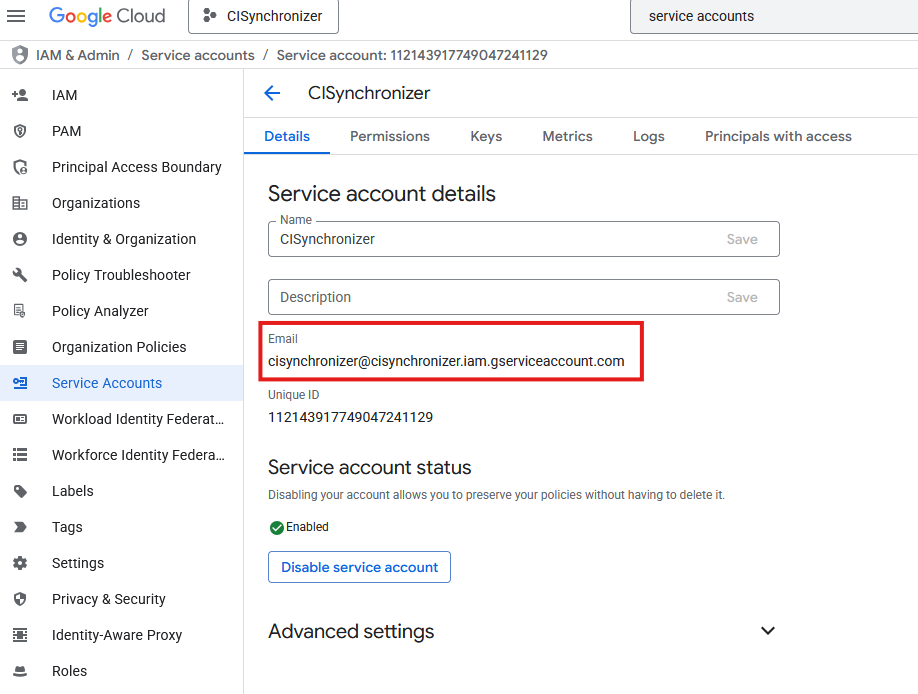Click the Service Accounts key icon

coord(20,383)
